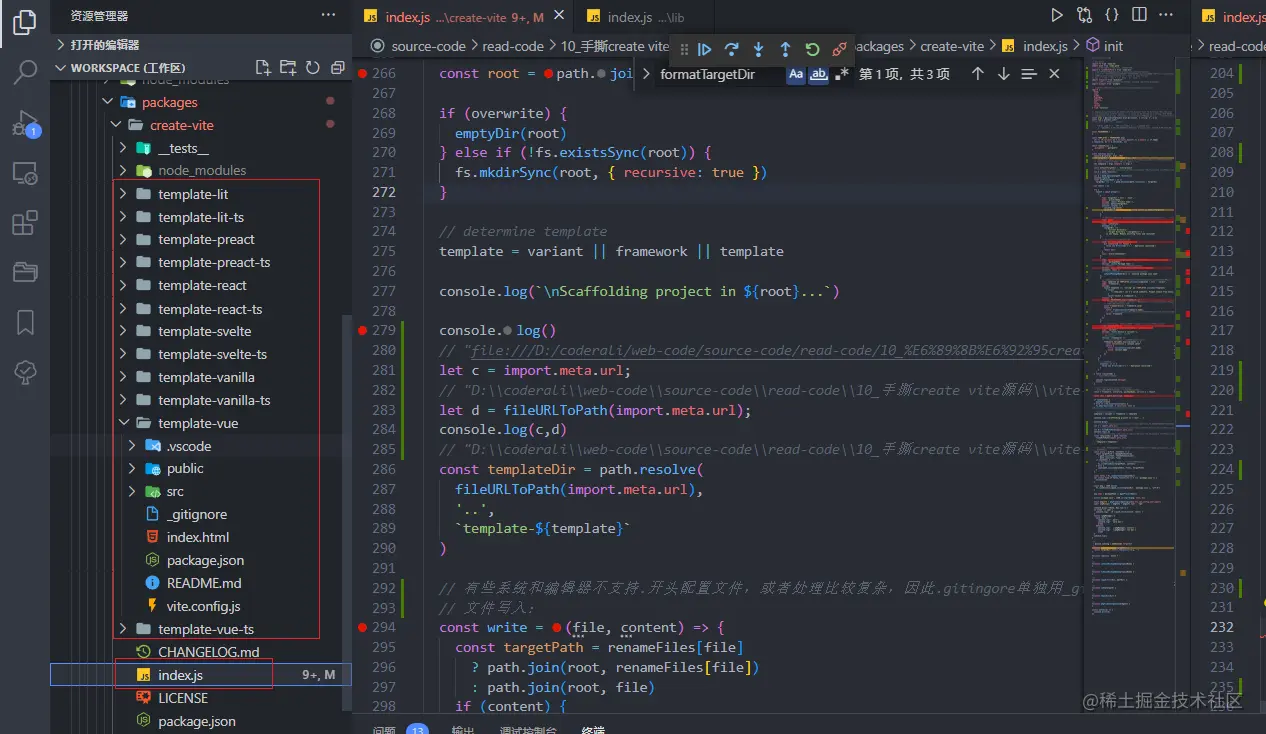Image resolution: width=1266 pixels, height=734 pixels.
Task: Click the curly braces editor action icon
Action: tap(1112, 15)
